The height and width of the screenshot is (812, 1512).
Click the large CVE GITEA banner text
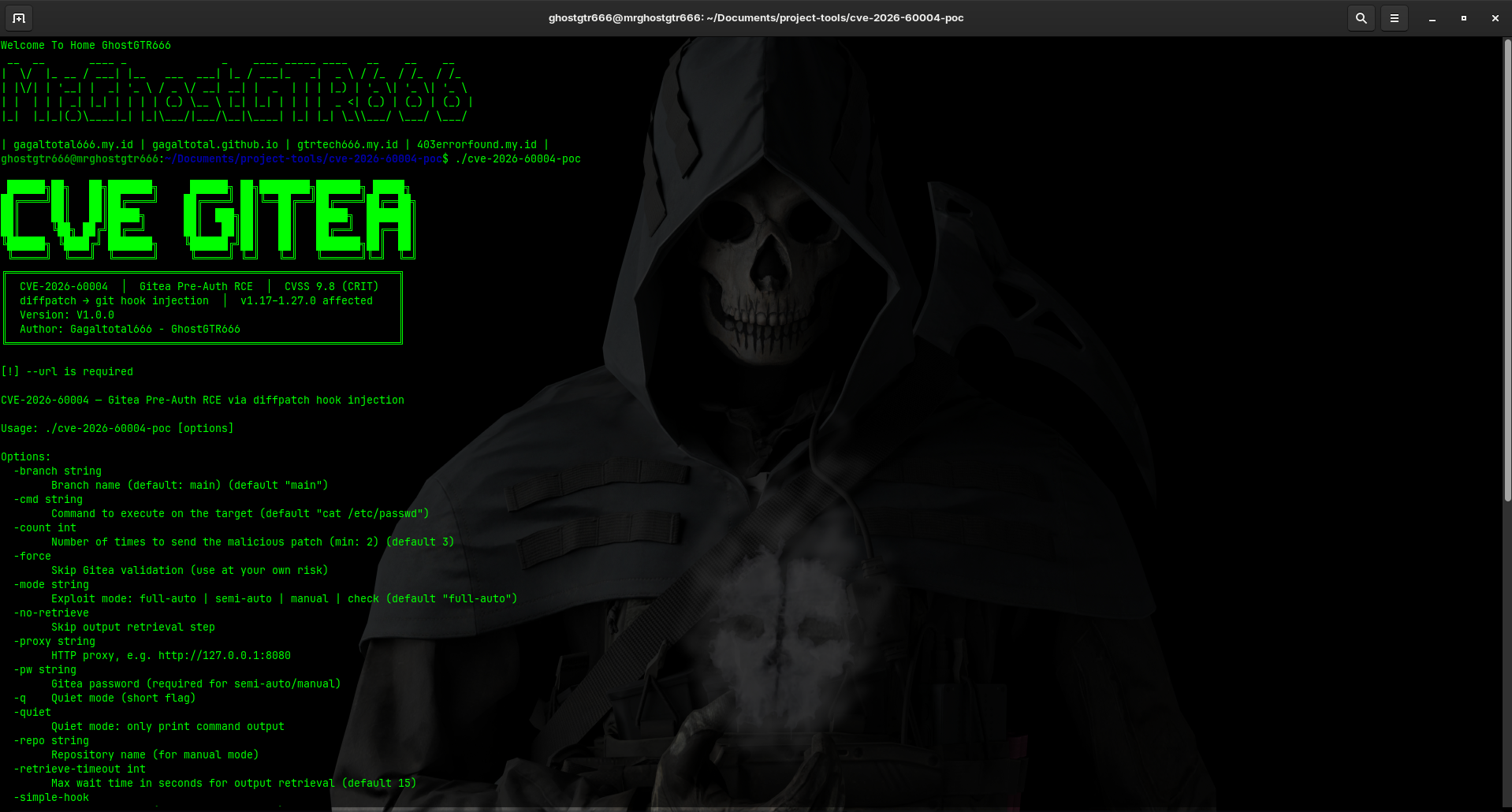(208, 219)
